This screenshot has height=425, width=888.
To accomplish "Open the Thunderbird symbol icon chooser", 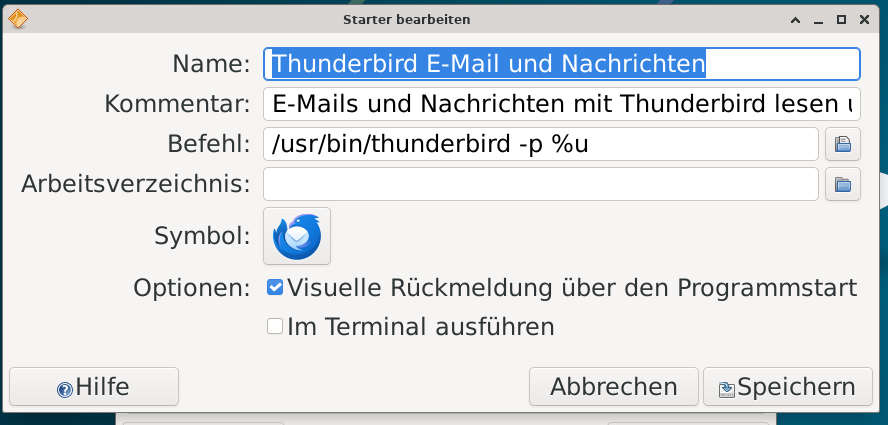I will click(297, 236).
